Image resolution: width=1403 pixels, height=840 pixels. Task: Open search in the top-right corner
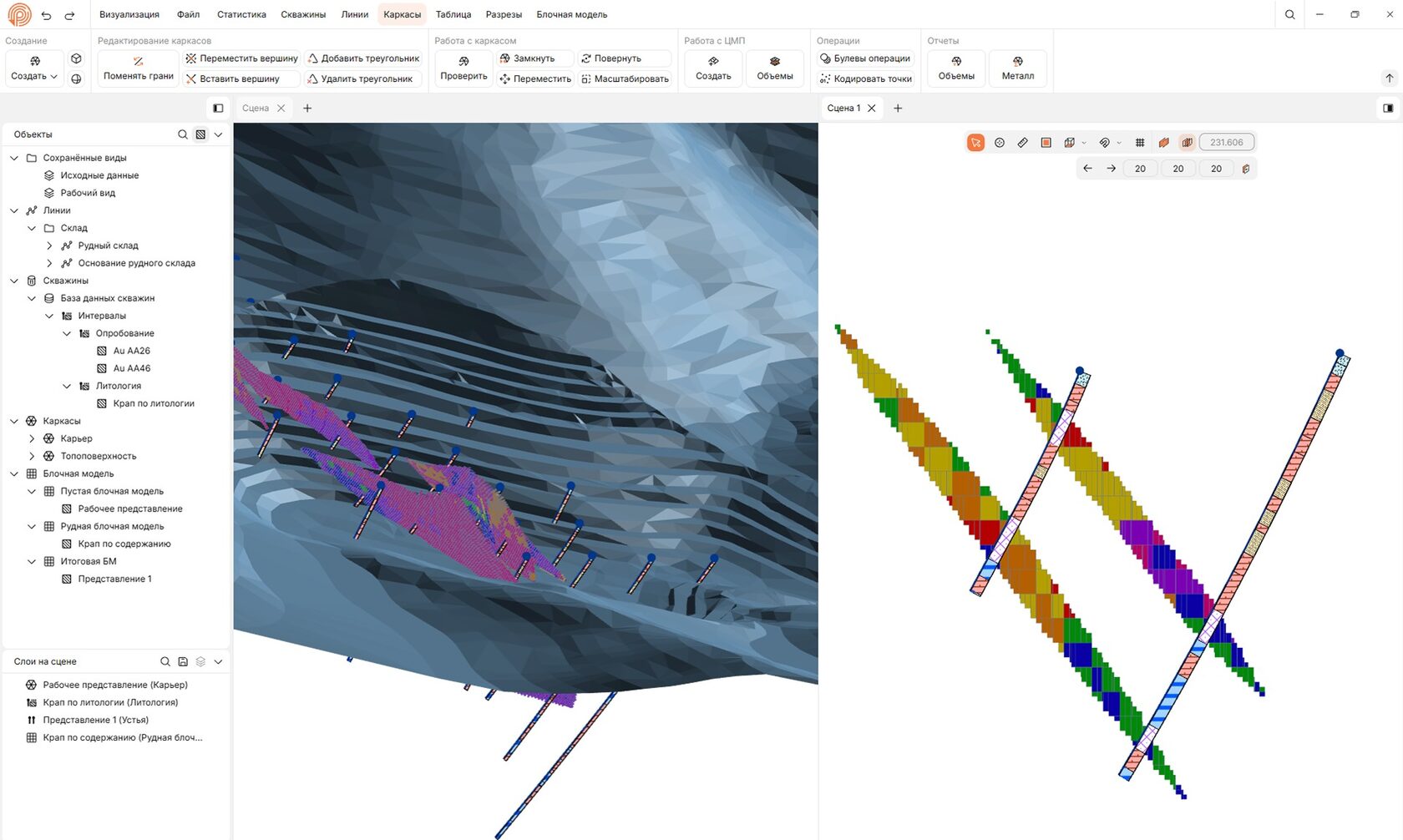(x=1290, y=14)
